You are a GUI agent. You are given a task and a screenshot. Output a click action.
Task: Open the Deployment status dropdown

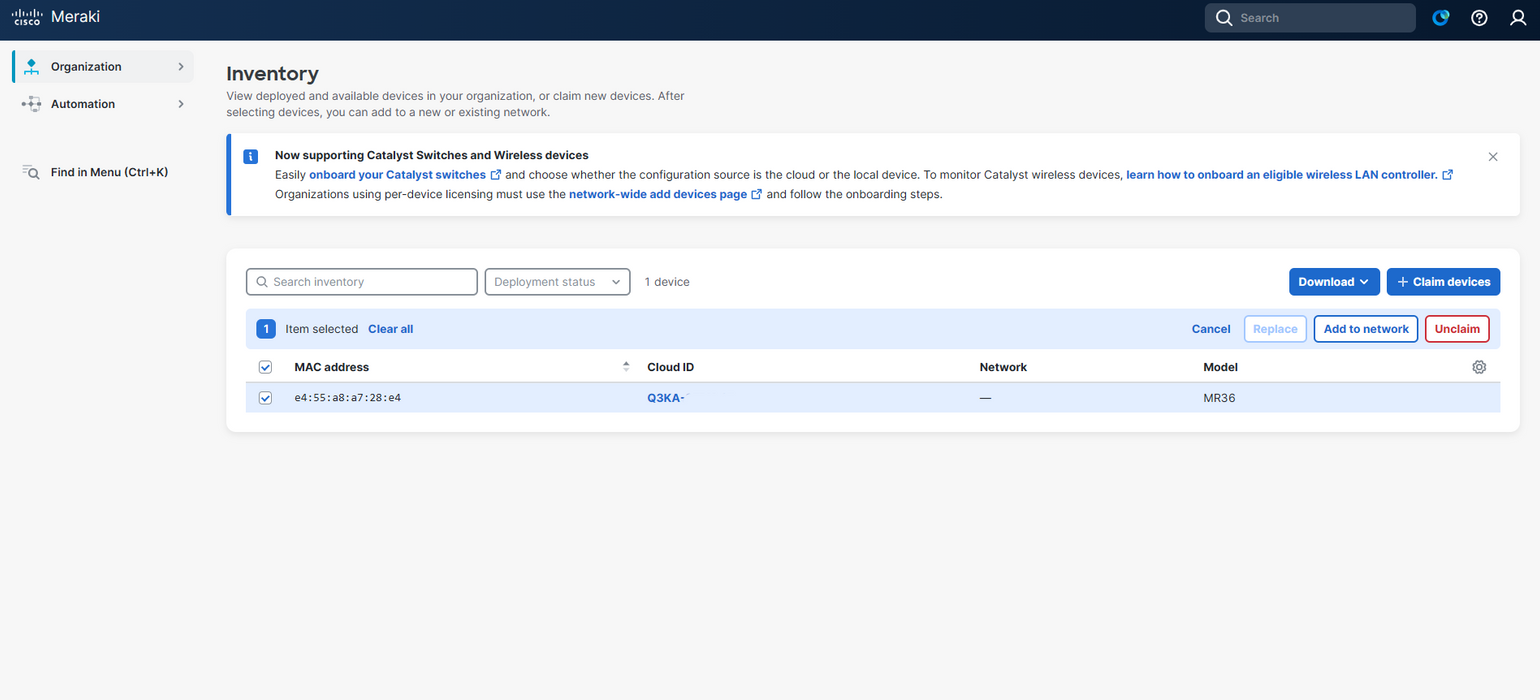click(x=558, y=282)
